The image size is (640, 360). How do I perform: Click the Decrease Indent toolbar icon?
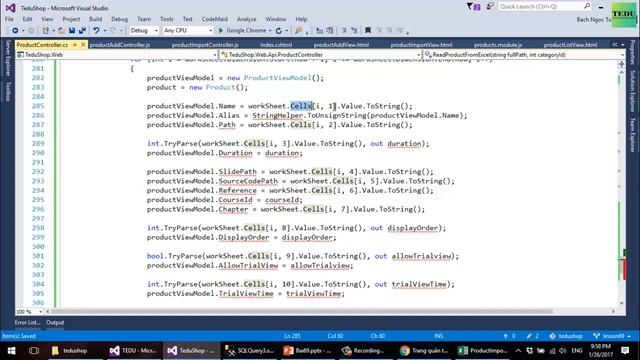pyautogui.click(x=320, y=31)
